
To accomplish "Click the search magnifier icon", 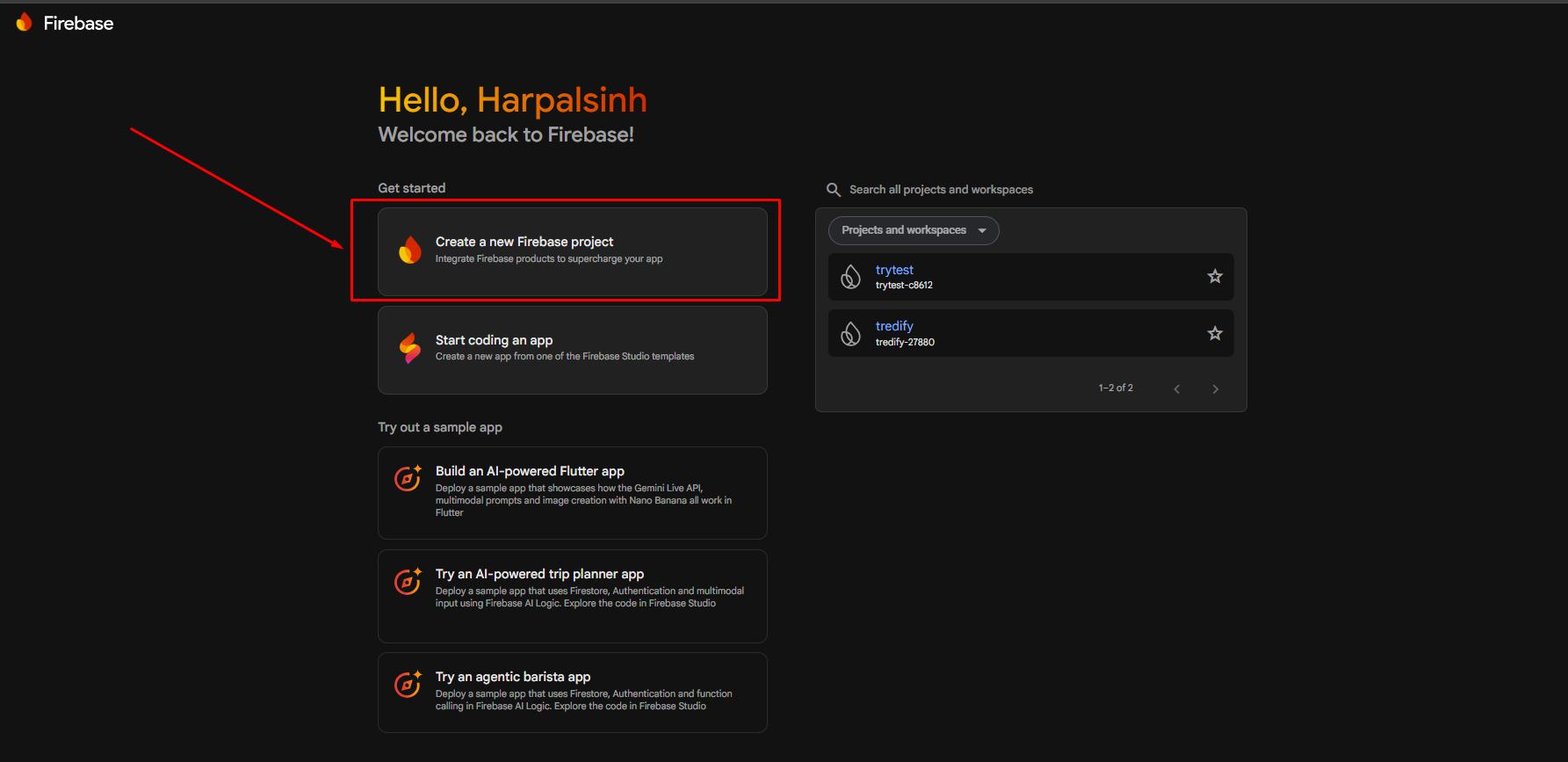I will [x=834, y=190].
